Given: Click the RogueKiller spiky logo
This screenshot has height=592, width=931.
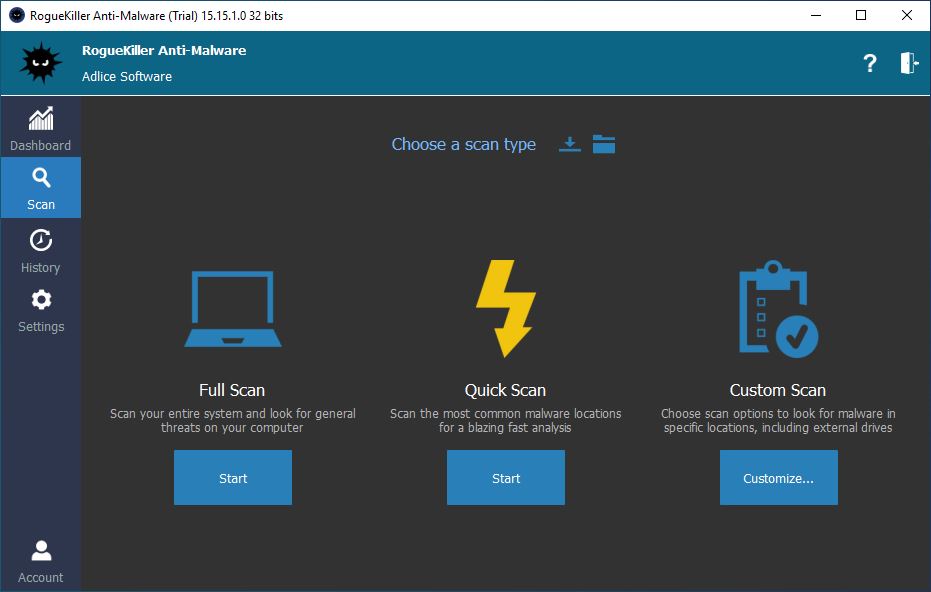Looking at the screenshot, I should point(40,62).
